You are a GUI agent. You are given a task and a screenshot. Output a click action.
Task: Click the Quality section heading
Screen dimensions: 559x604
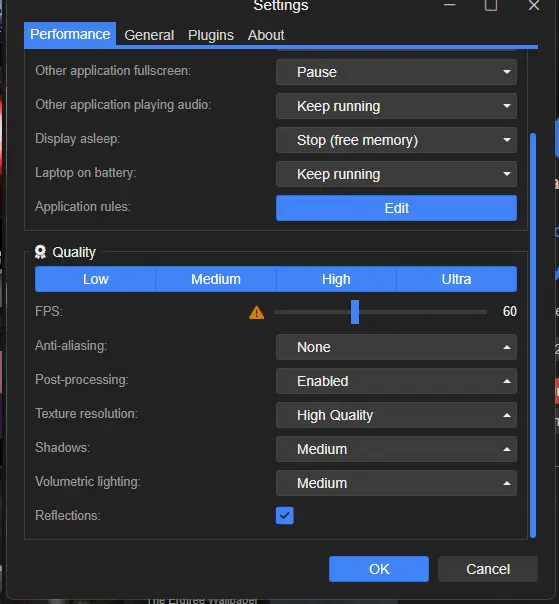click(x=74, y=252)
